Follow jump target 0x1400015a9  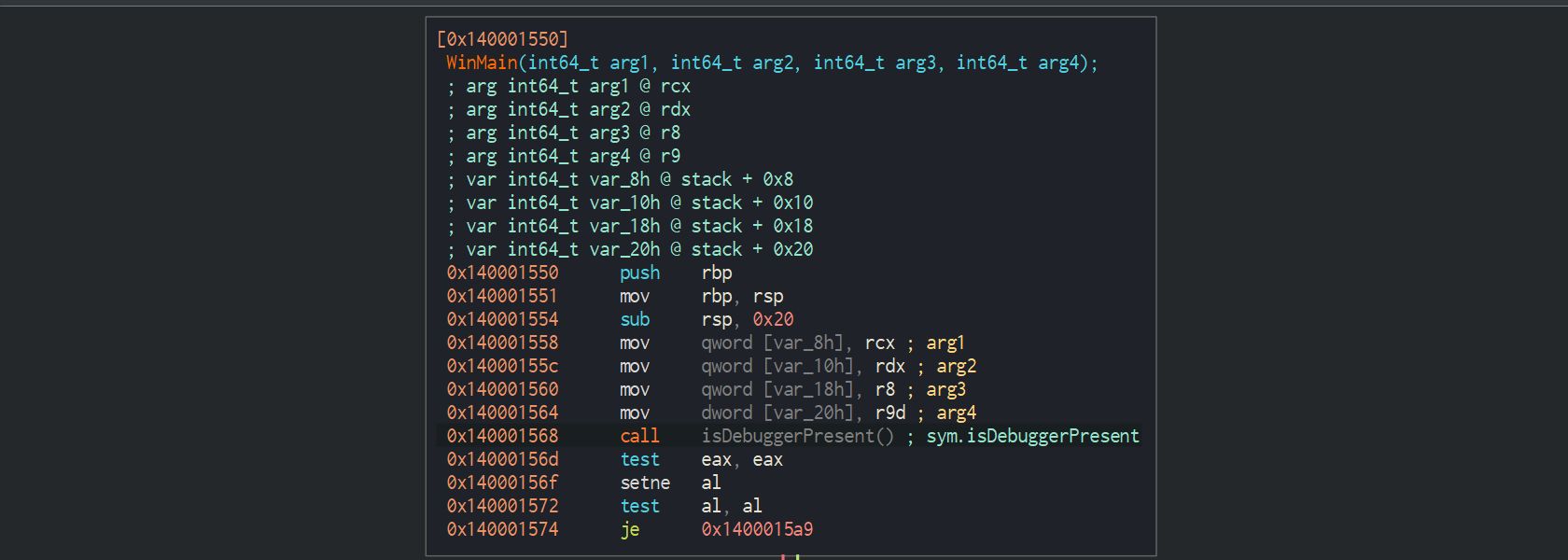coord(757,529)
